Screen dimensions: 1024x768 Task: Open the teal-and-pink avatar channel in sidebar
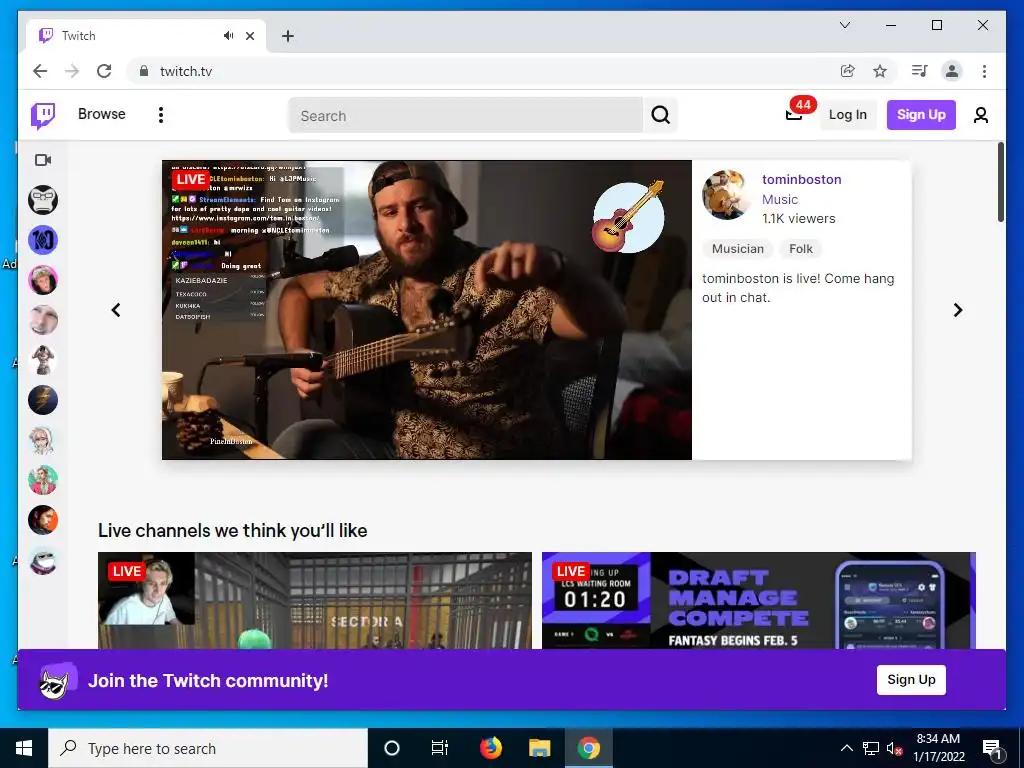coord(43,480)
